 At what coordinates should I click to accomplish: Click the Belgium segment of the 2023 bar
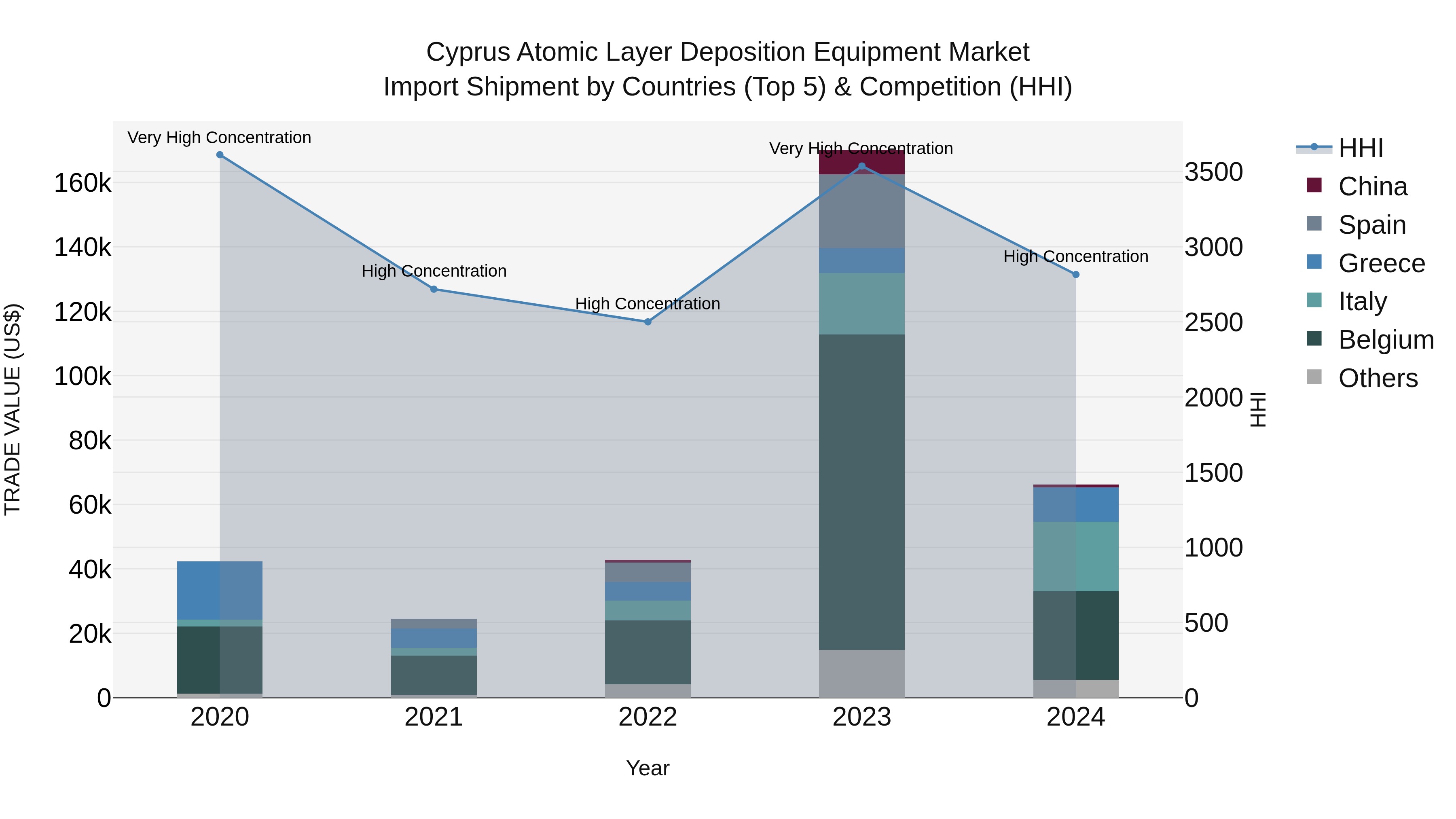(x=862, y=492)
